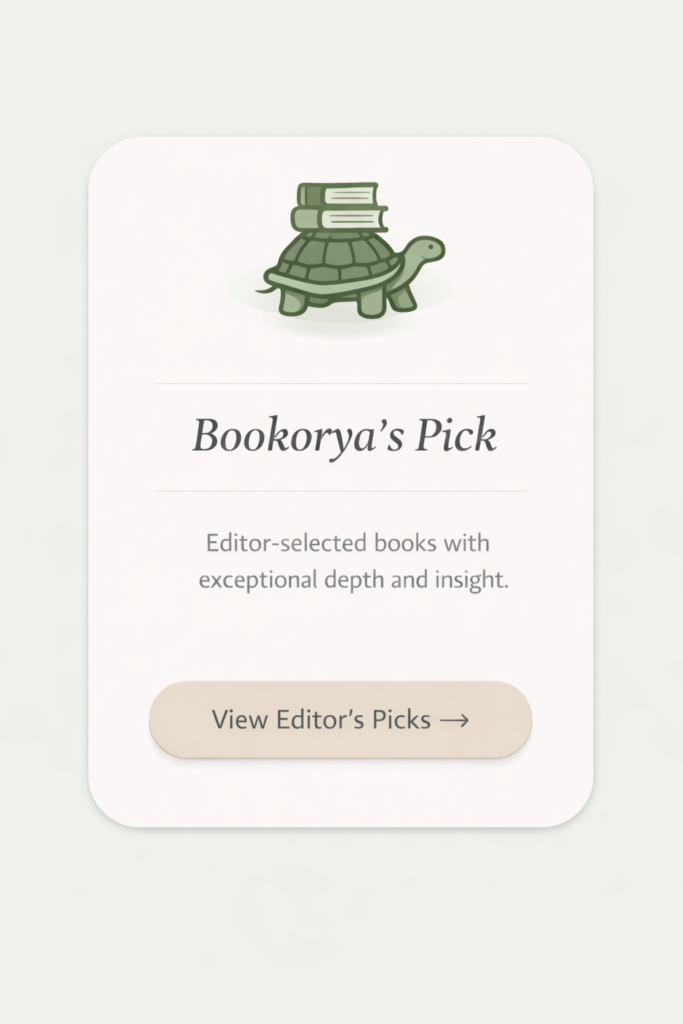Click the word "Bookorya's" in the title
Viewport: 683px width, 1024px height.
point(280,436)
